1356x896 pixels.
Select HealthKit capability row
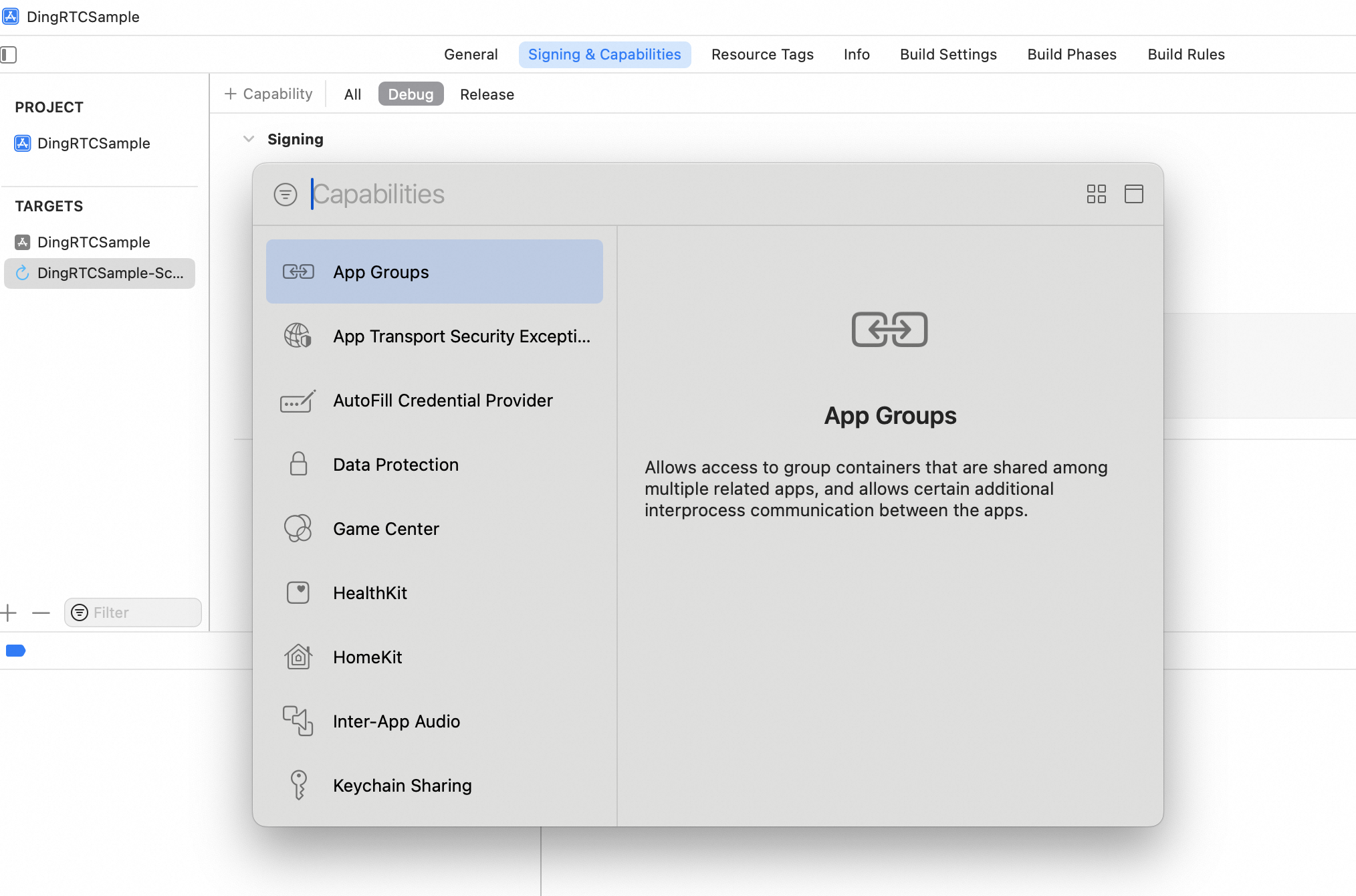435,592
